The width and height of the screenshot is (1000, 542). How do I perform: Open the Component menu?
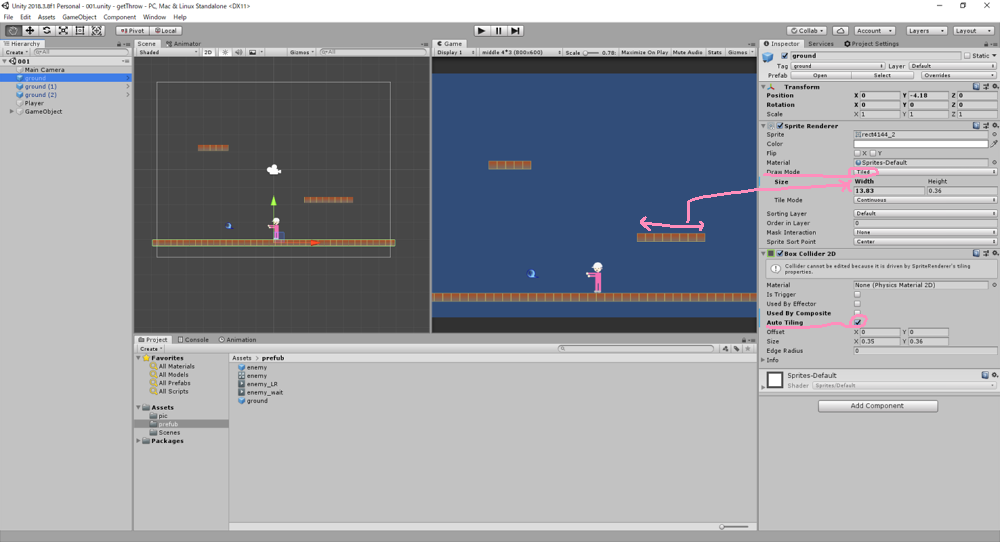119,17
